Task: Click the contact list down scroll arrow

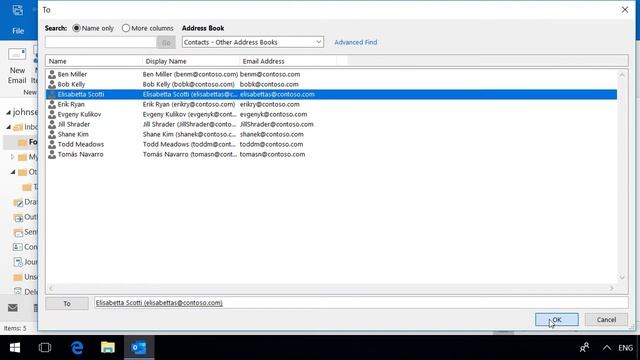Action: (x=622, y=278)
